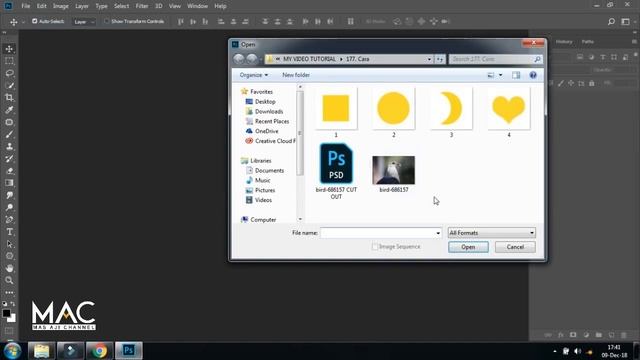Select the Path Selection tool
The image size is (640, 360).
[x=9, y=244]
